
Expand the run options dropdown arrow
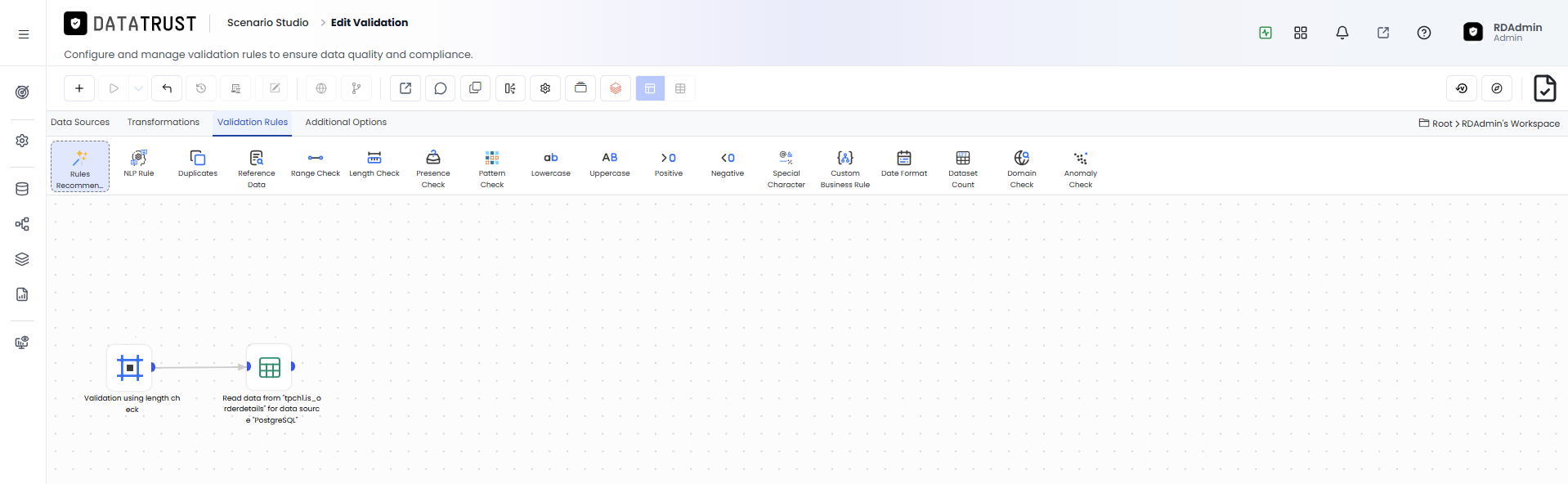point(138,88)
